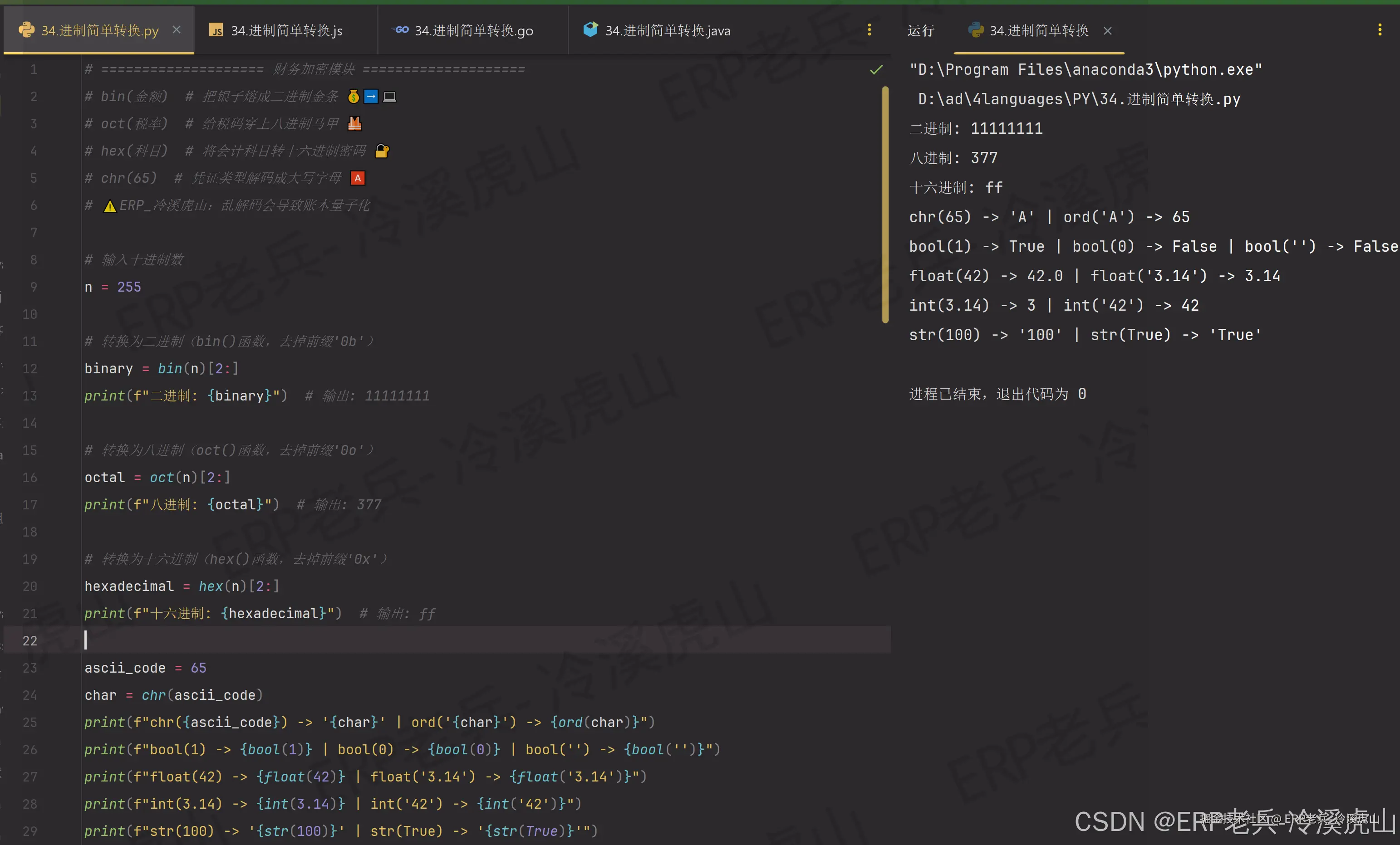Switch to the 34.进制简单转换.go tab

click(x=473, y=31)
